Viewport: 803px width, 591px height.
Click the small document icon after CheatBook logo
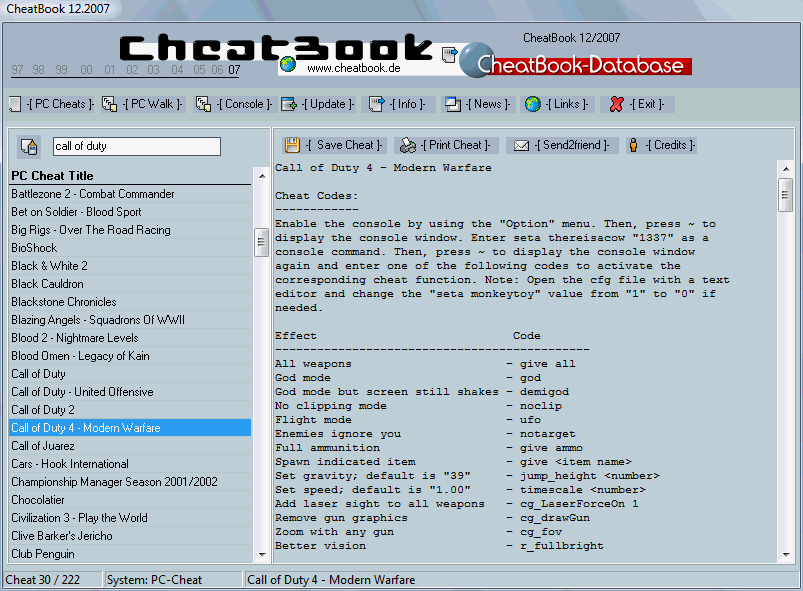tap(449, 55)
